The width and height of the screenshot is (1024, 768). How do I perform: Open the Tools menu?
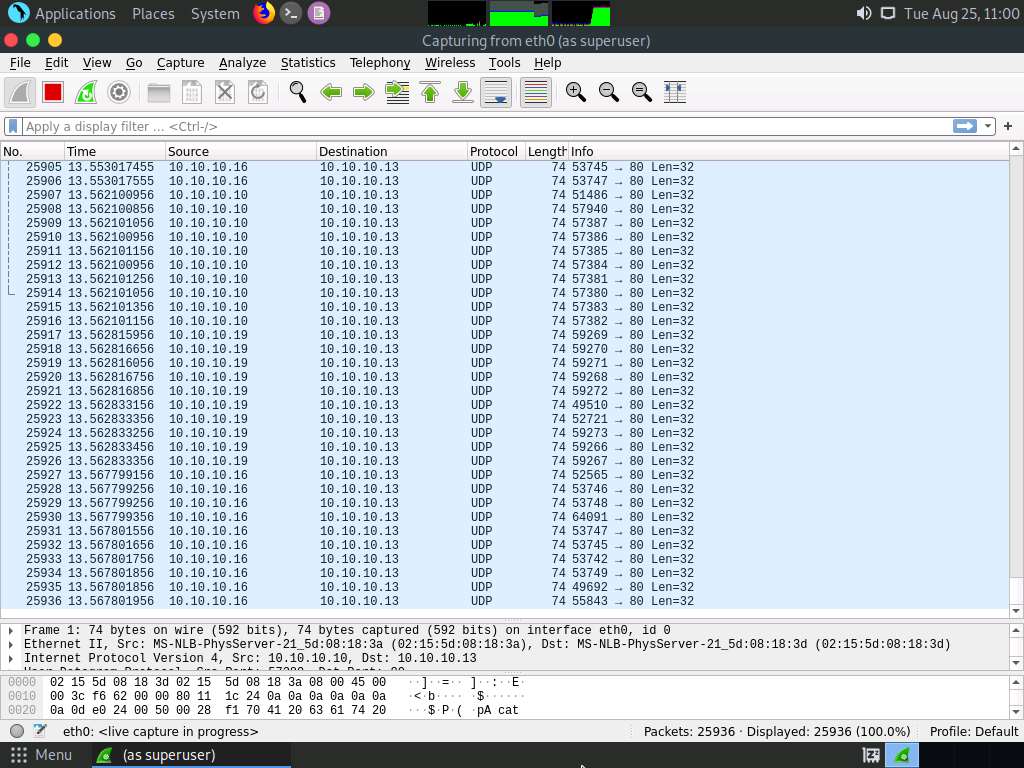coord(504,63)
